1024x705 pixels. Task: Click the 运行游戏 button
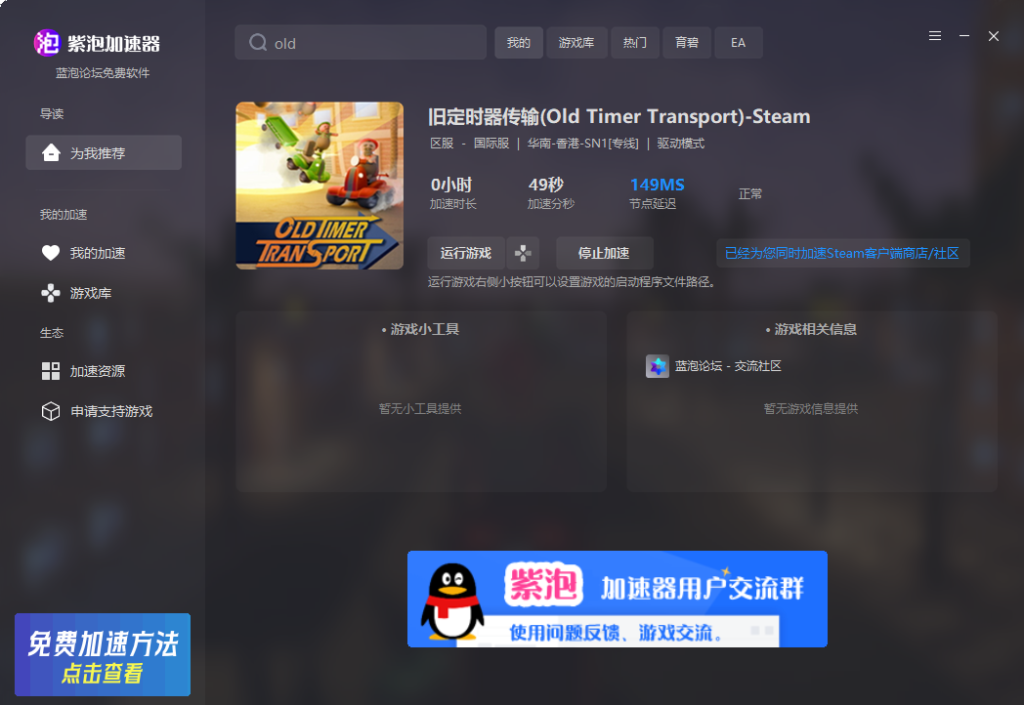coord(466,253)
